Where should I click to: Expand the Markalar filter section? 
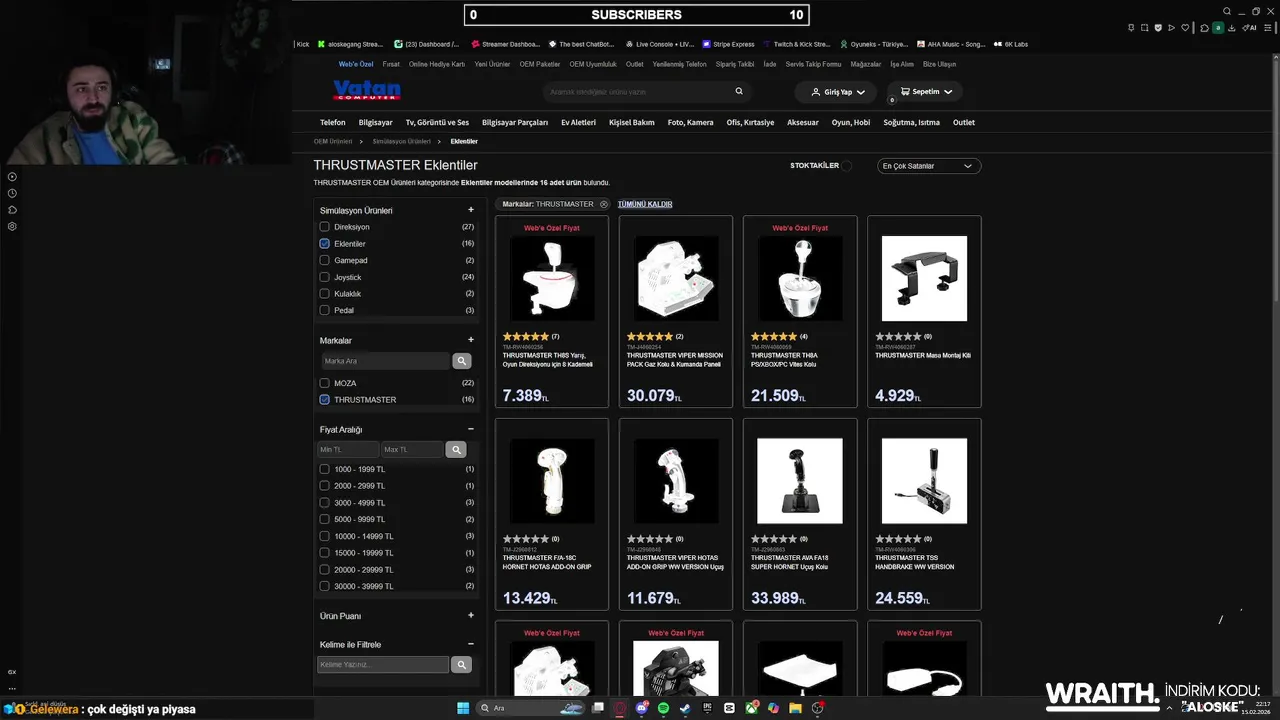[x=471, y=340]
